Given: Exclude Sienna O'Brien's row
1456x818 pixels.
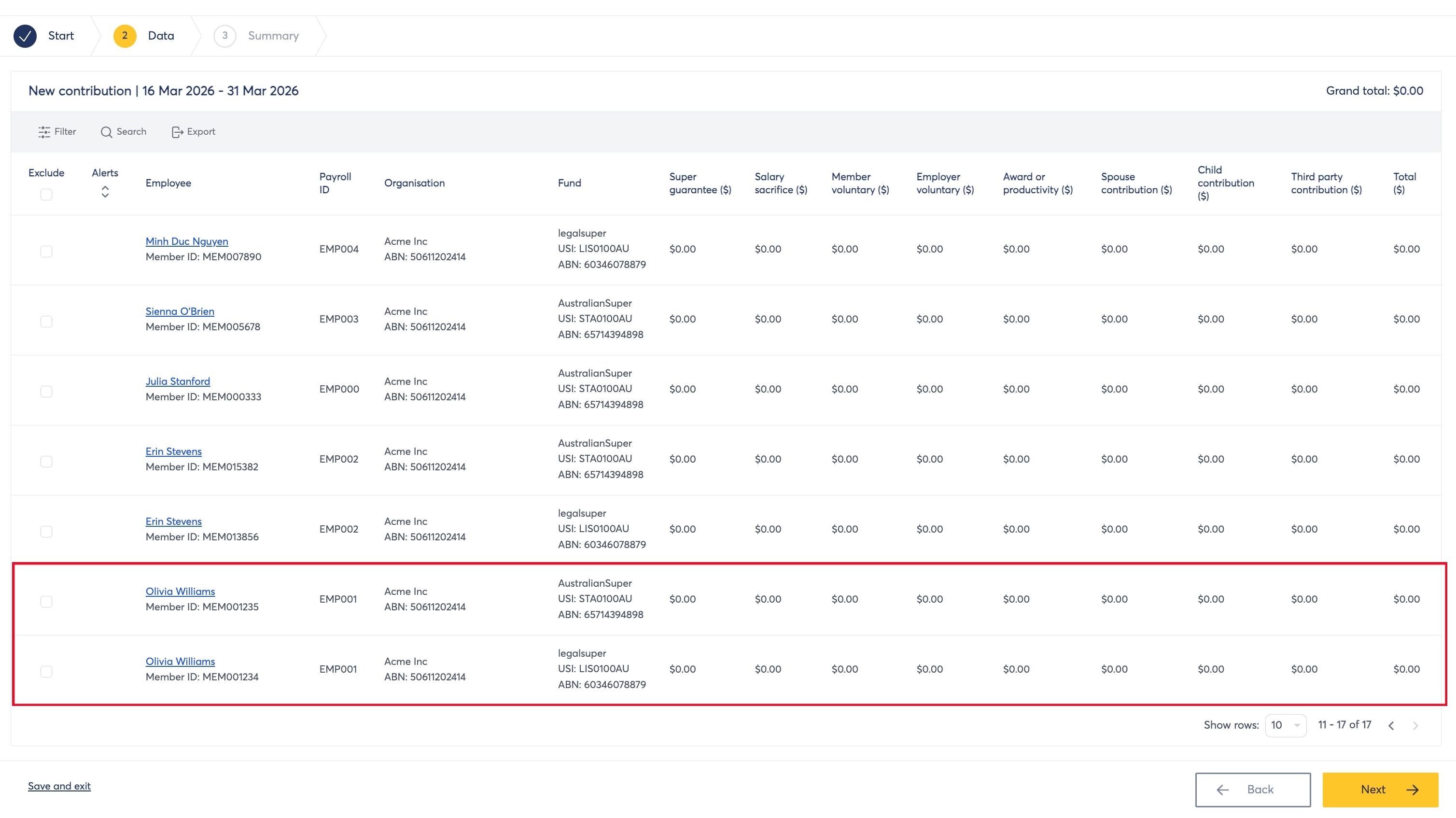Looking at the screenshot, I should tap(46, 321).
